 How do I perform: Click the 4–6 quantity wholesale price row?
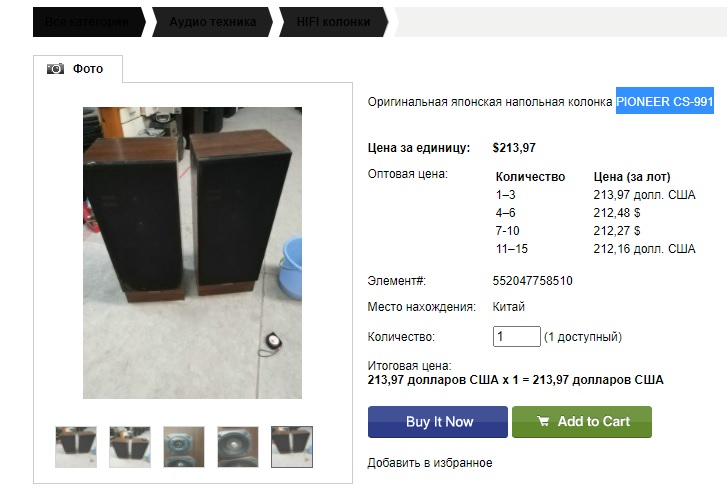tap(596, 213)
